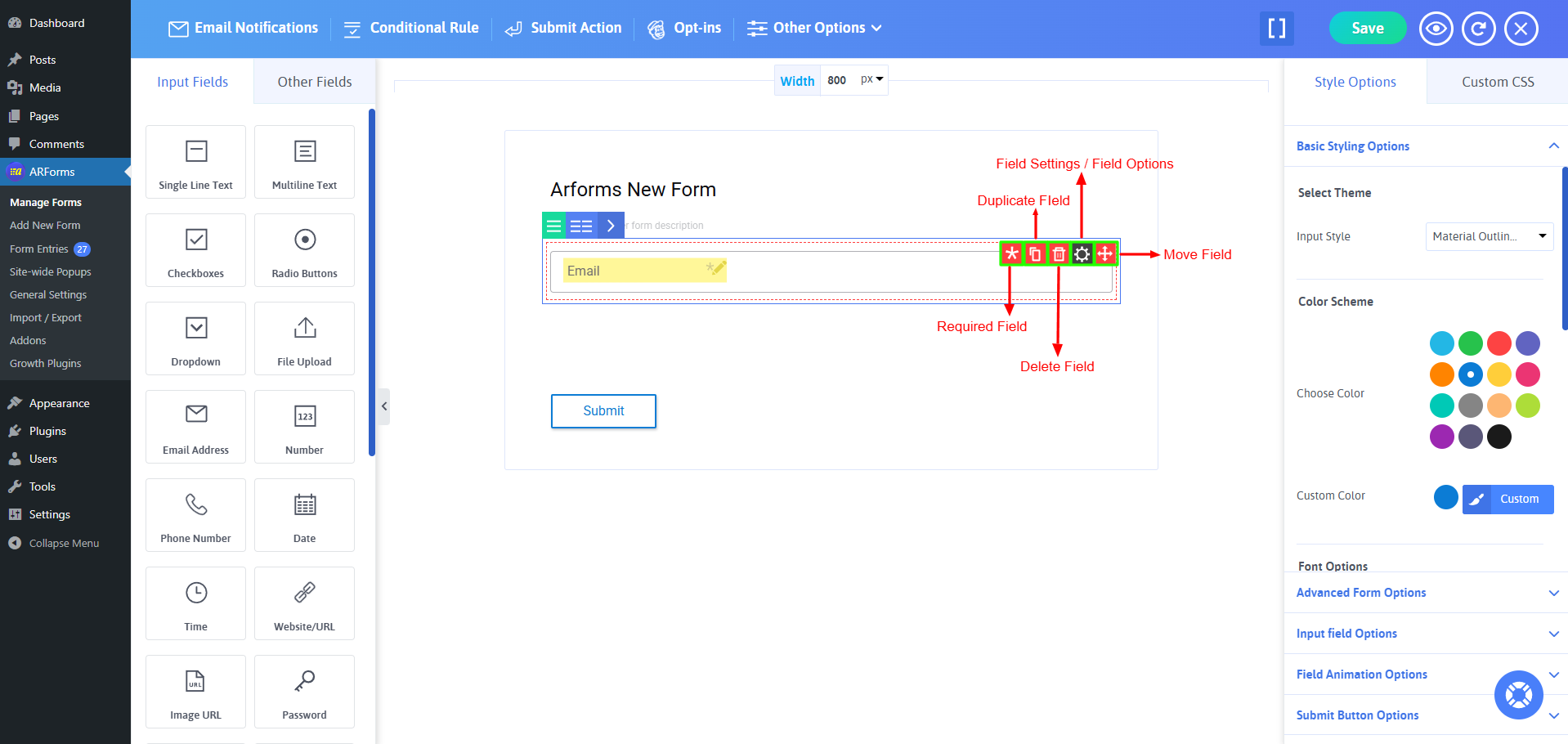1568x744 pixels.
Task: Open form preview with eye icon
Action: tap(1436, 29)
